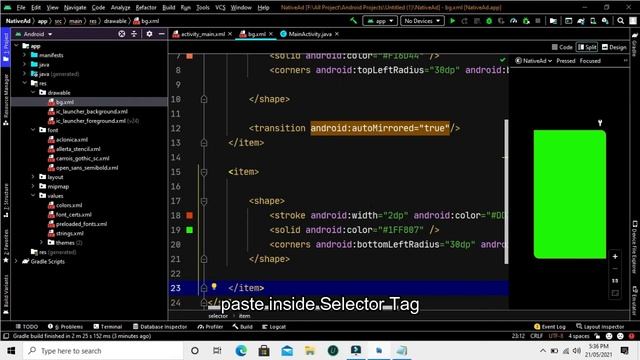Expand the mipmap folder
The image size is (640, 360).
pos(33,186)
